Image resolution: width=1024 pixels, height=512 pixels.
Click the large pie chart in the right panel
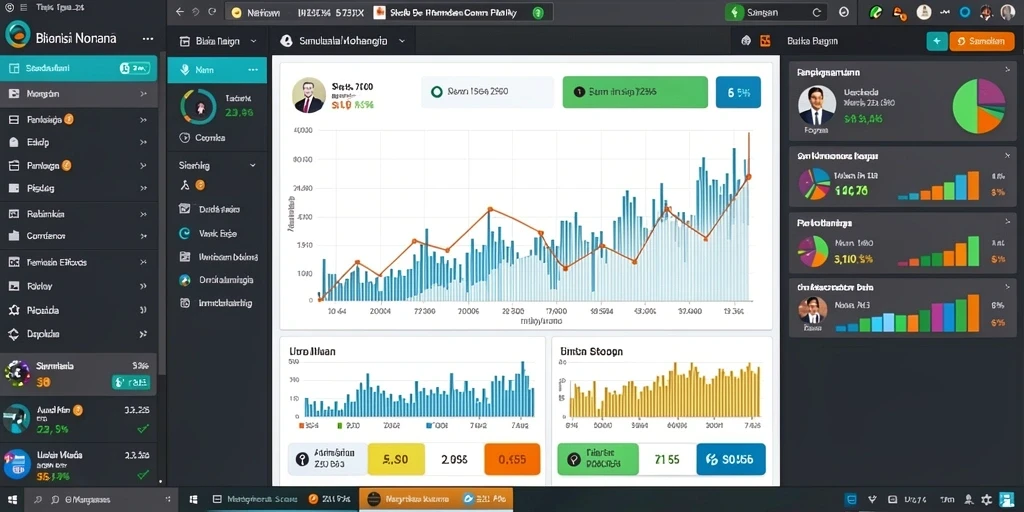[x=979, y=106]
